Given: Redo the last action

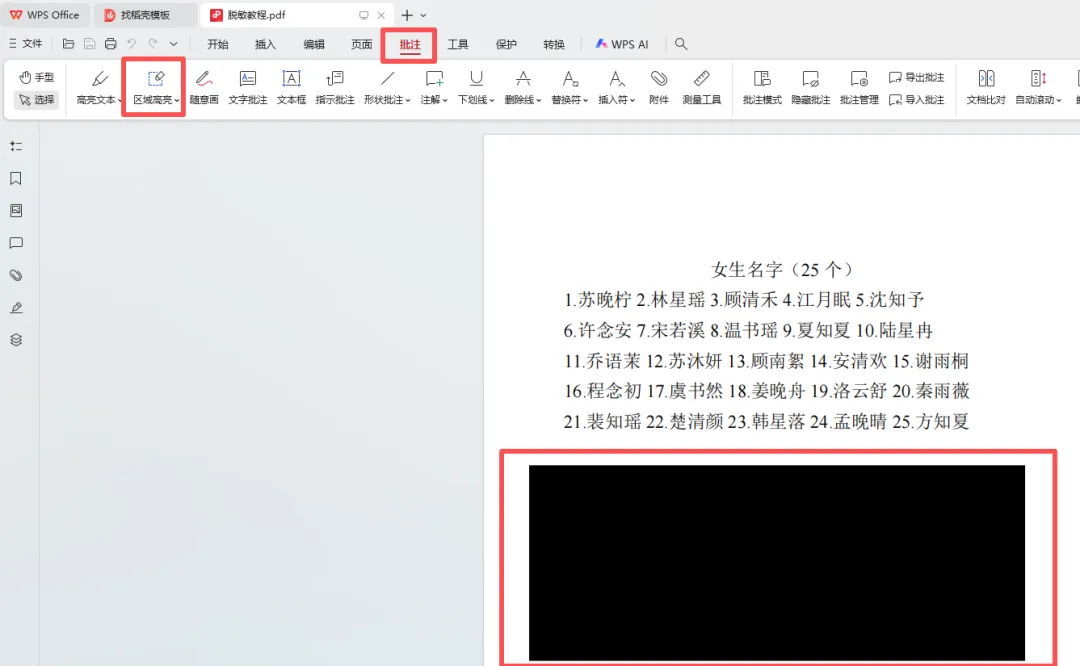Looking at the screenshot, I should coord(153,43).
